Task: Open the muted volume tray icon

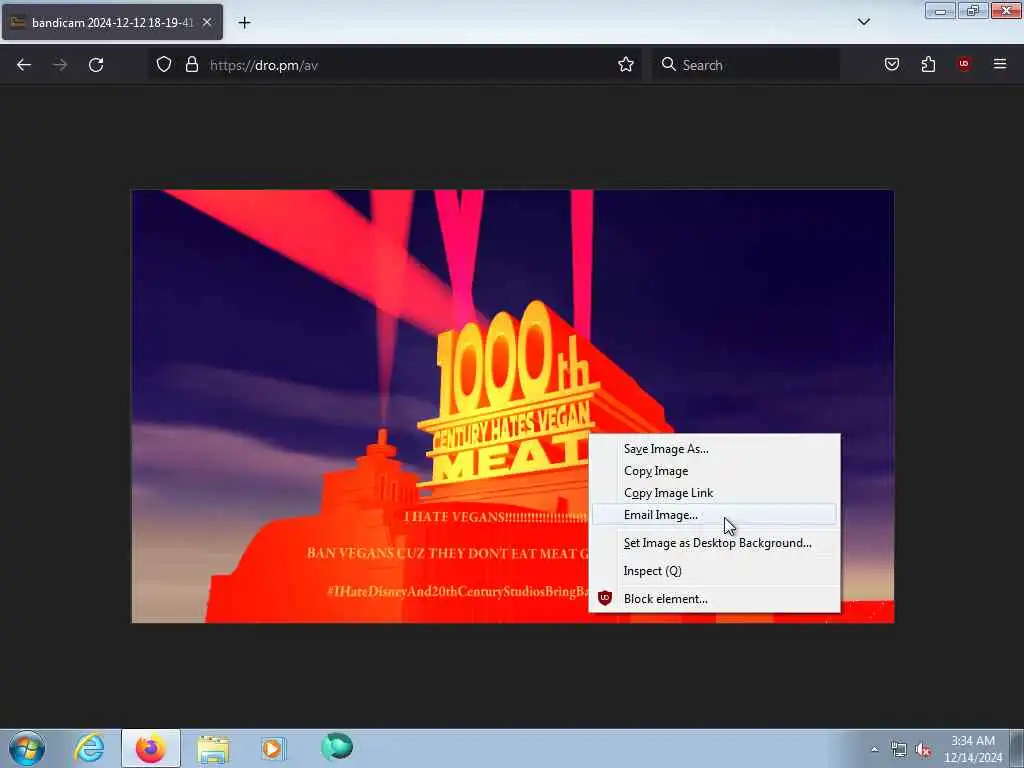Action: point(923,750)
